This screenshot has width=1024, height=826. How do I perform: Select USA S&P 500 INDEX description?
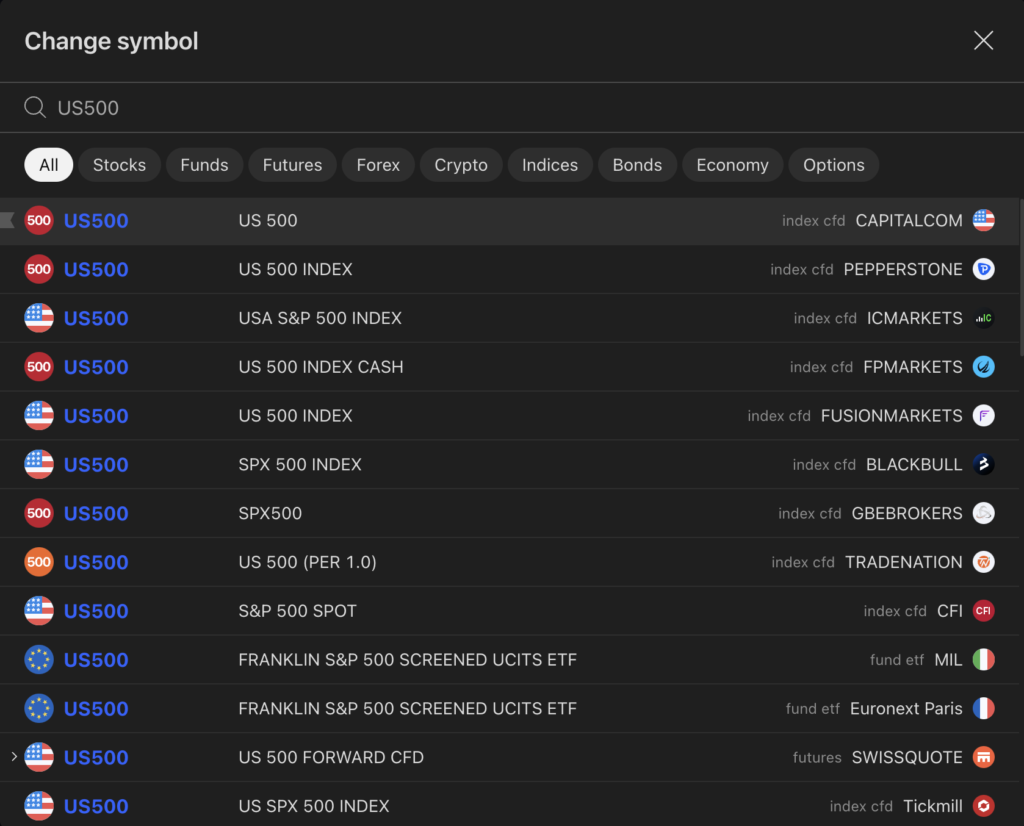pyautogui.click(x=320, y=318)
